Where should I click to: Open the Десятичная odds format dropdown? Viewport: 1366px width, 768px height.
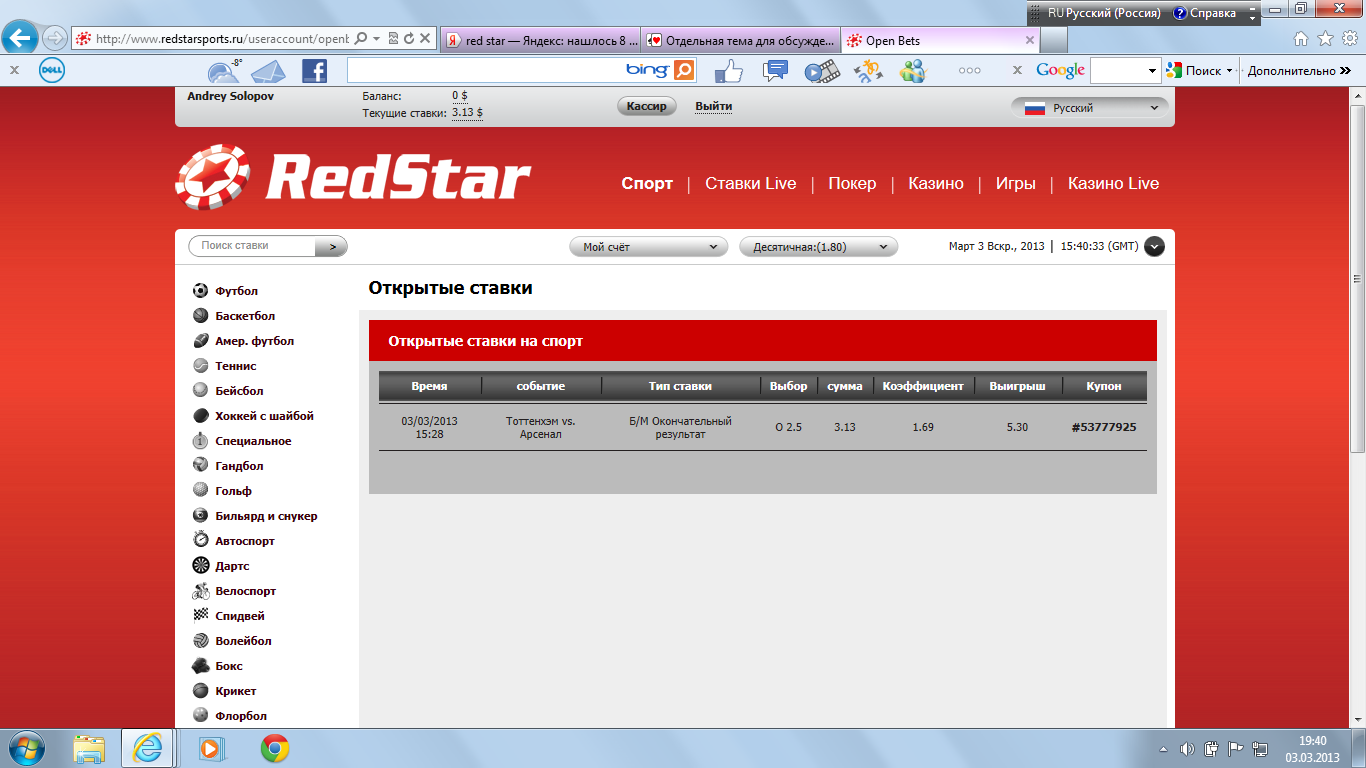818,247
